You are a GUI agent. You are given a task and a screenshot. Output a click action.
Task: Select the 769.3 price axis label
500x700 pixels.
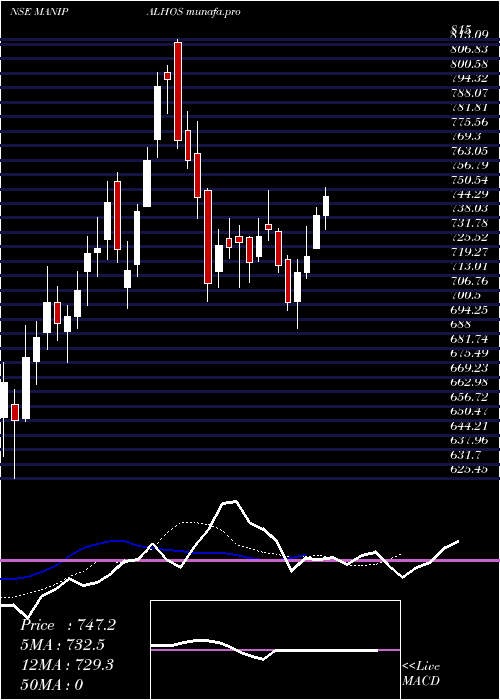(466, 136)
